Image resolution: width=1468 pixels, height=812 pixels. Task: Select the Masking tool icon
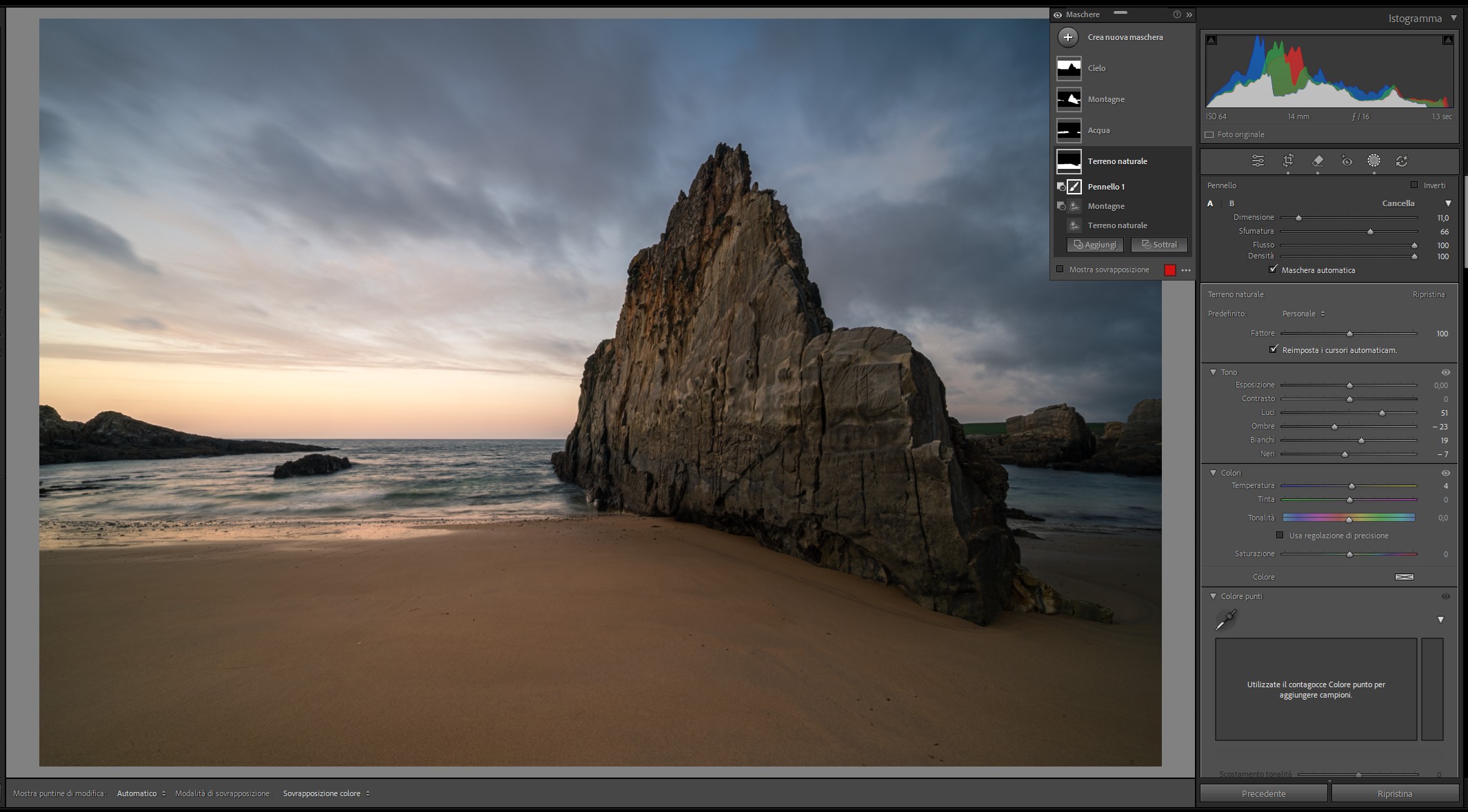pyautogui.click(x=1374, y=161)
